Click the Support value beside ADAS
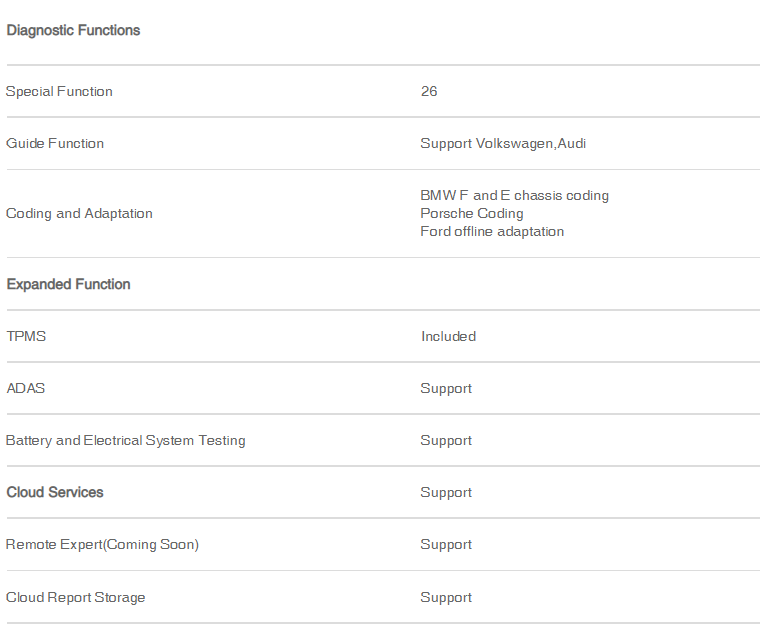Viewport: 760px width, 632px height. (446, 389)
